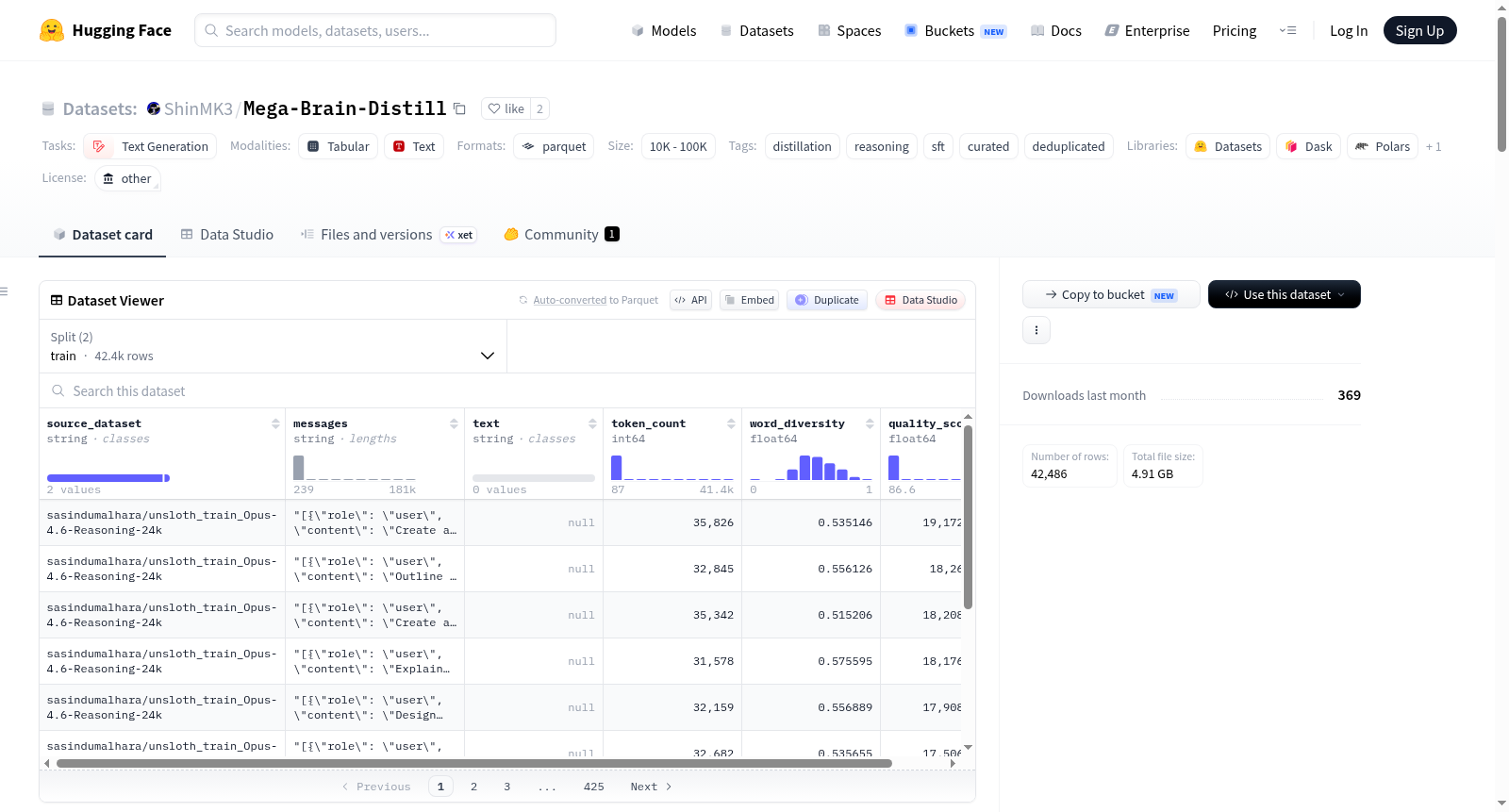
Task: Open the other license tag
Action: point(127,178)
